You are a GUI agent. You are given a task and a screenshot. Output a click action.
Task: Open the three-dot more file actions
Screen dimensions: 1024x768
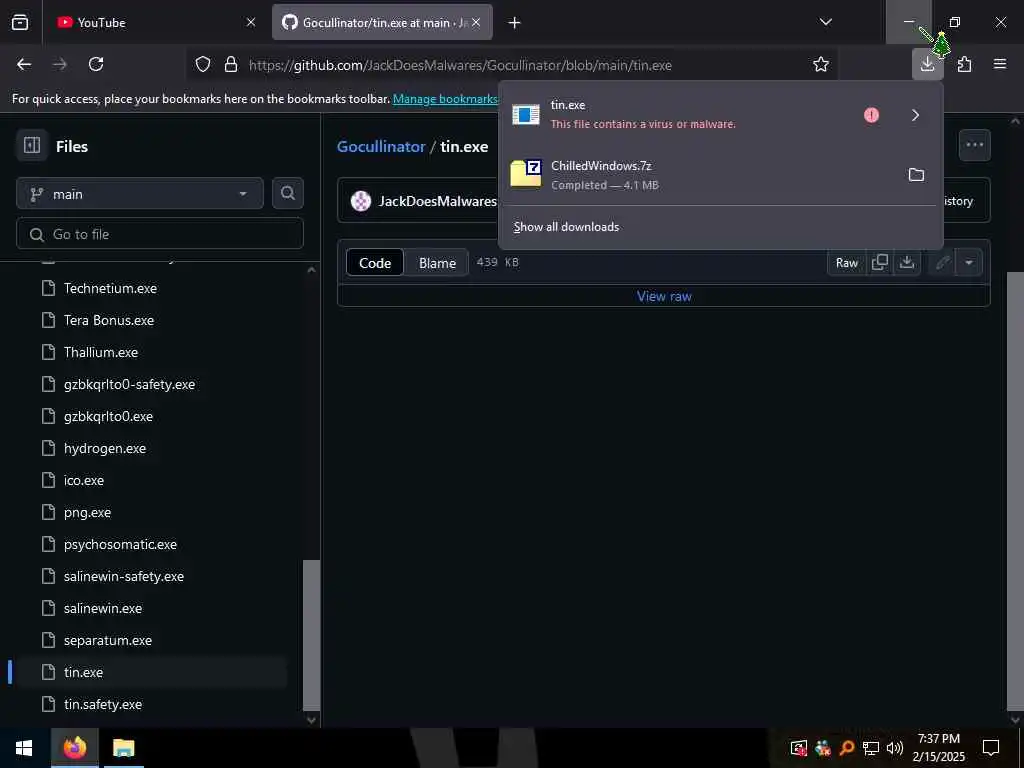974,145
